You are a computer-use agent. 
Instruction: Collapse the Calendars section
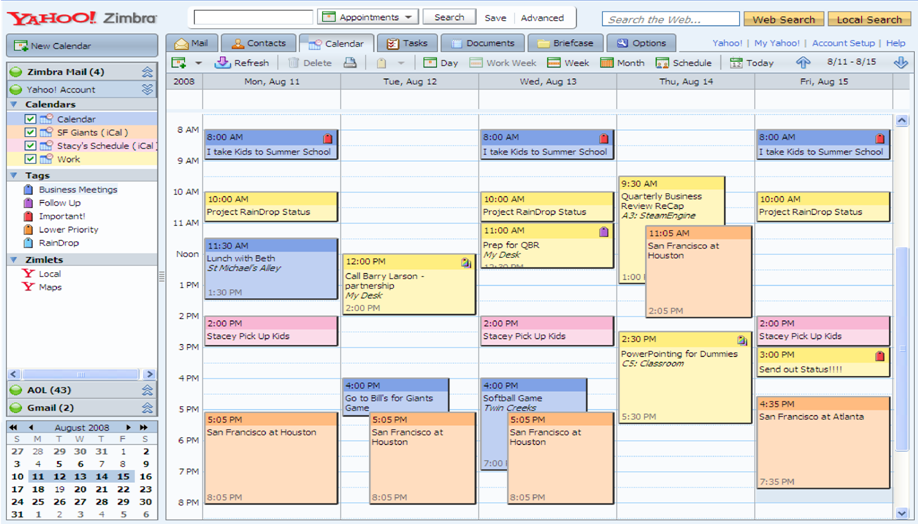coord(14,104)
